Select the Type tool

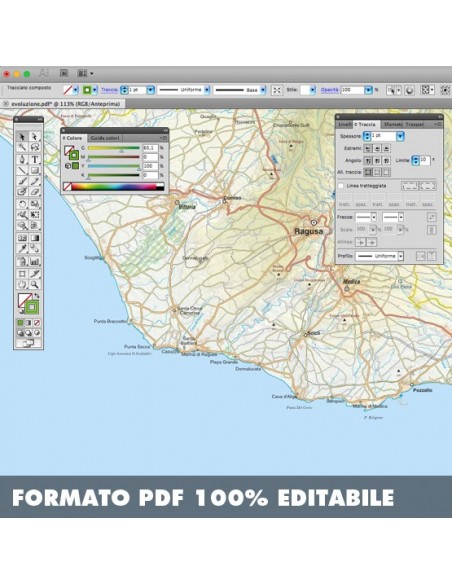(35, 160)
